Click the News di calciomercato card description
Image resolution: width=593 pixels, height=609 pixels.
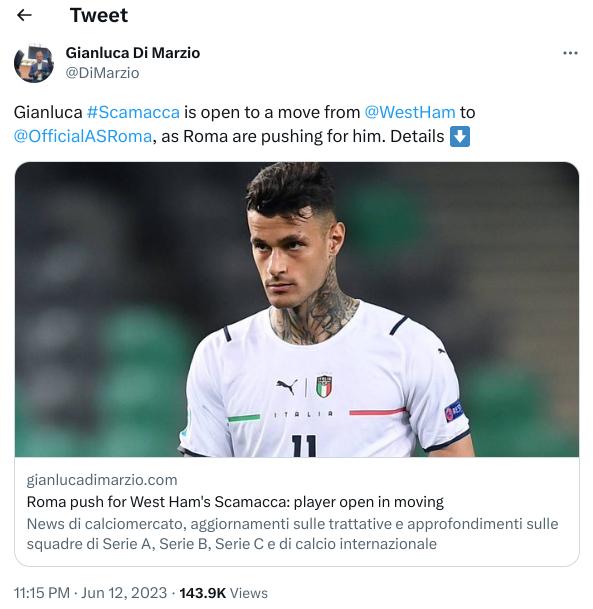292,534
